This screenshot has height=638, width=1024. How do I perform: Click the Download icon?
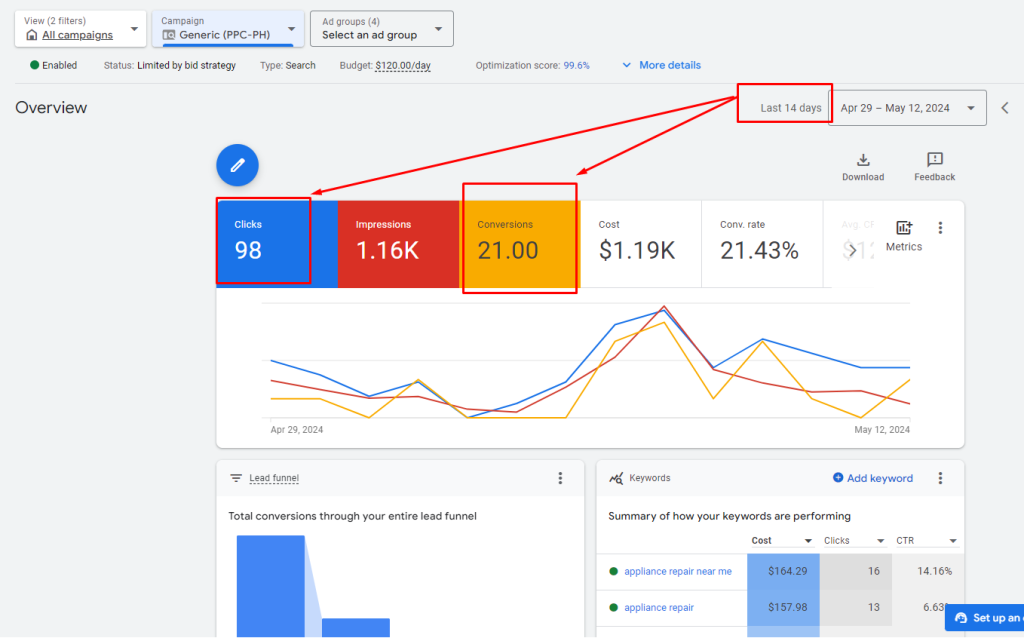click(x=862, y=160)
